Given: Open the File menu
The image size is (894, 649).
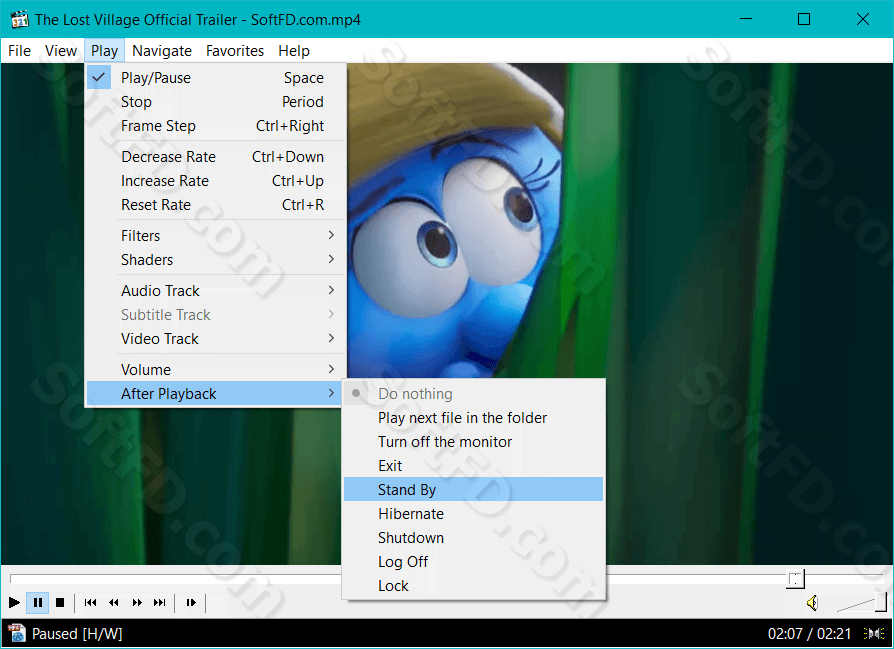Looking at the screenshot, I should (19, 51).
